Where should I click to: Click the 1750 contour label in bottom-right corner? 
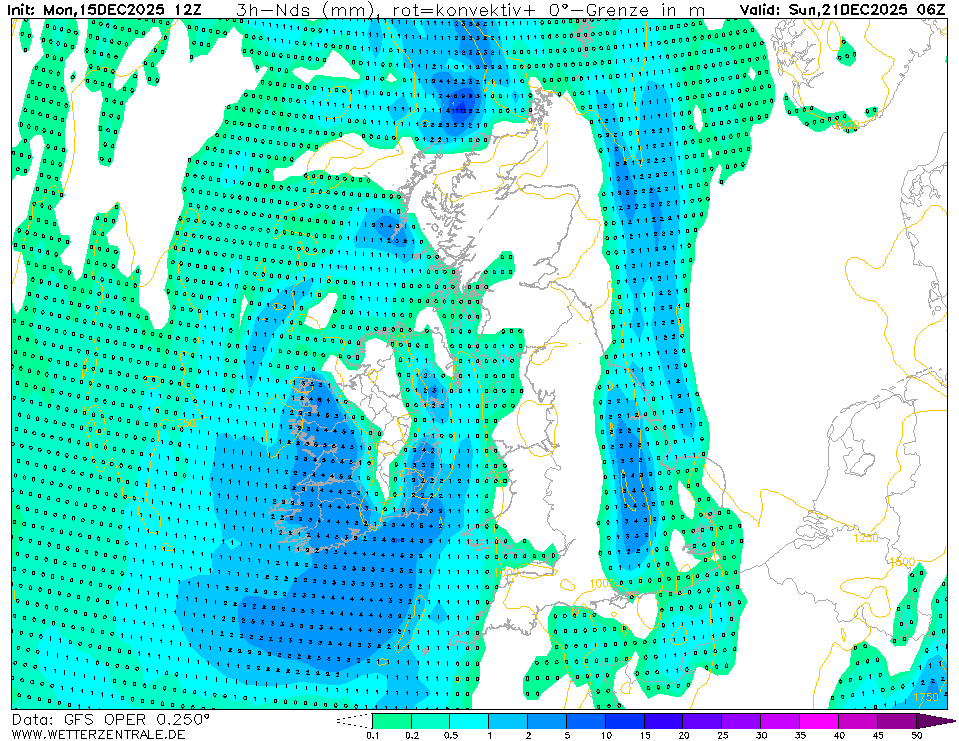pyautogui.click(x=926, y=697)
